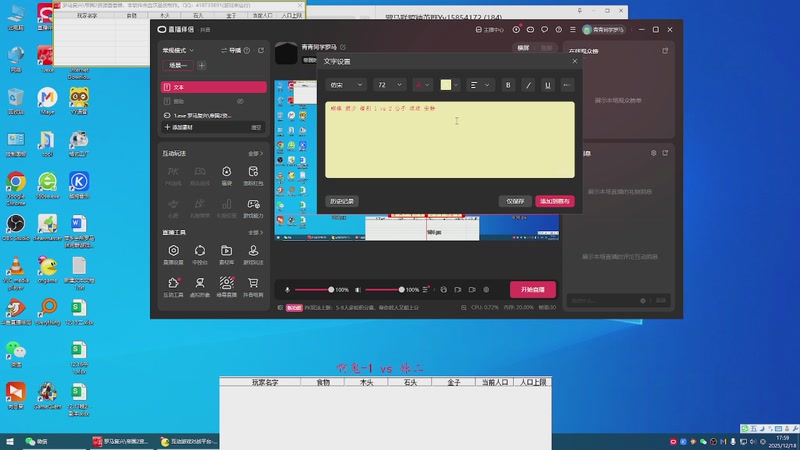
Task: Open the 绿幕直播 green screen icon
Action: (227, 287)
